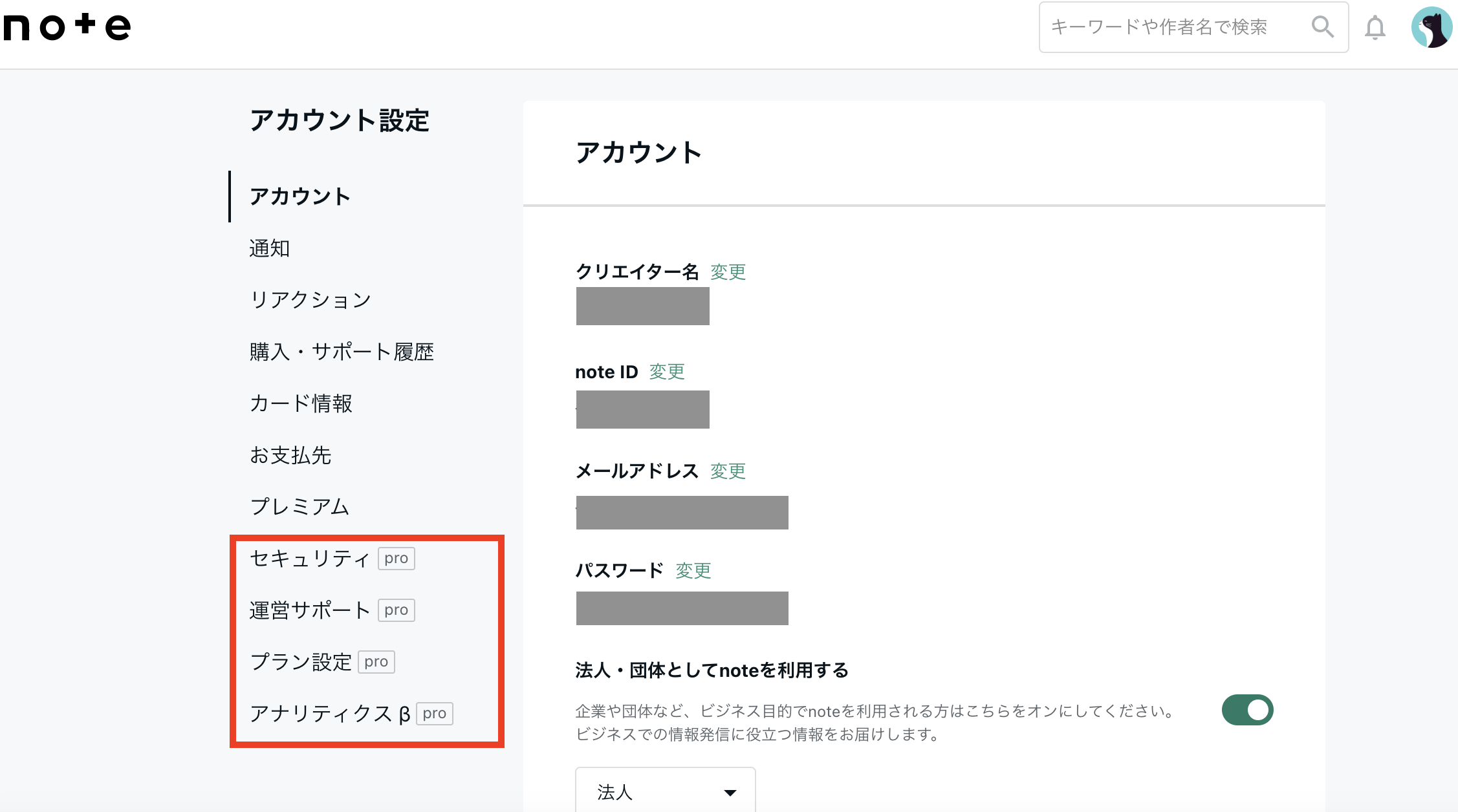Open プレミアム settings
This screenshot has height=812, width=1458.
299,507
